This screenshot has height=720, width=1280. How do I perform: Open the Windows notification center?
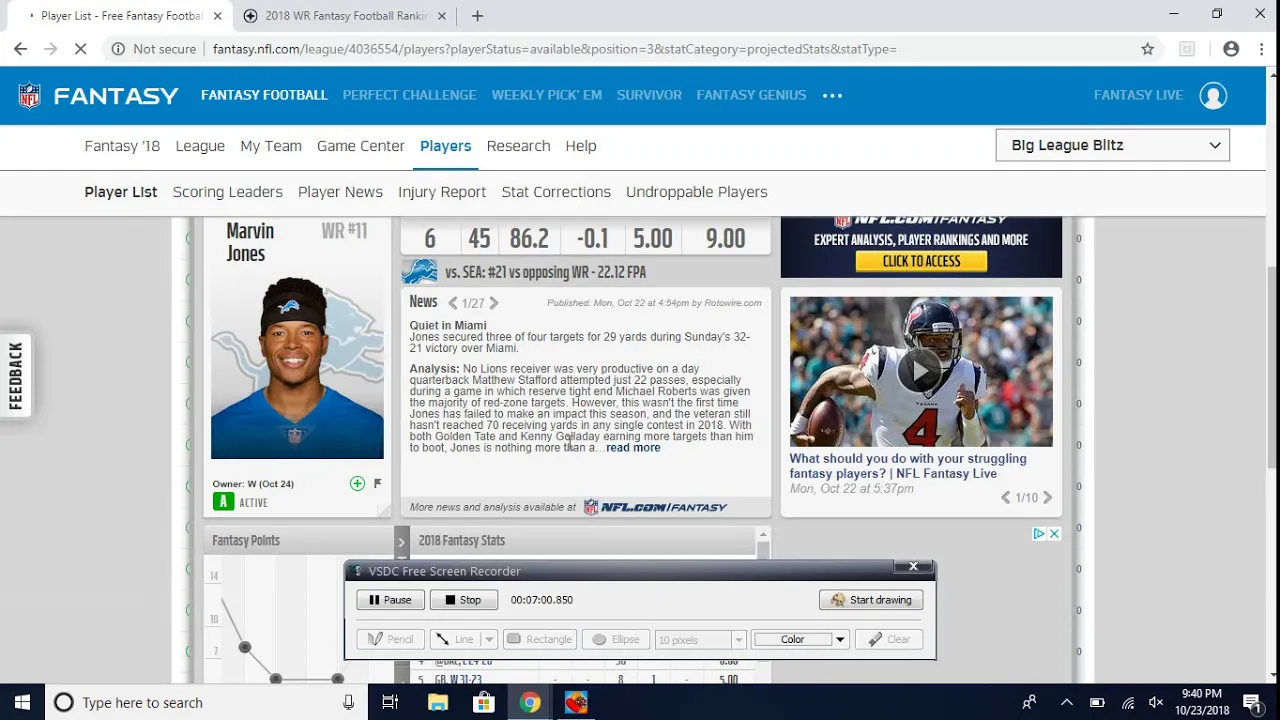[x=1252, y=703]
